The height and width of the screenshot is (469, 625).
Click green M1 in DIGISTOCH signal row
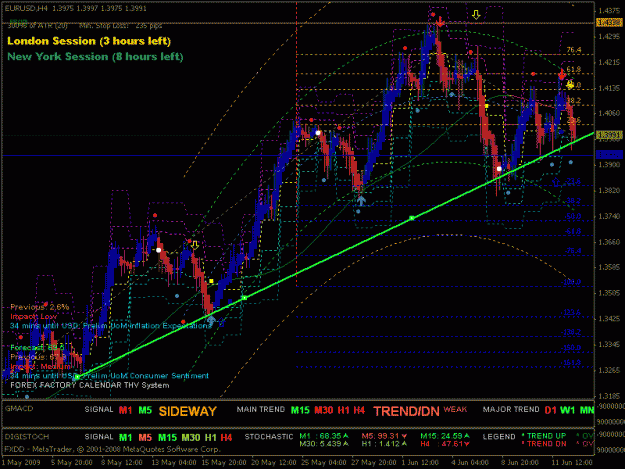click(x=126, y=438)
